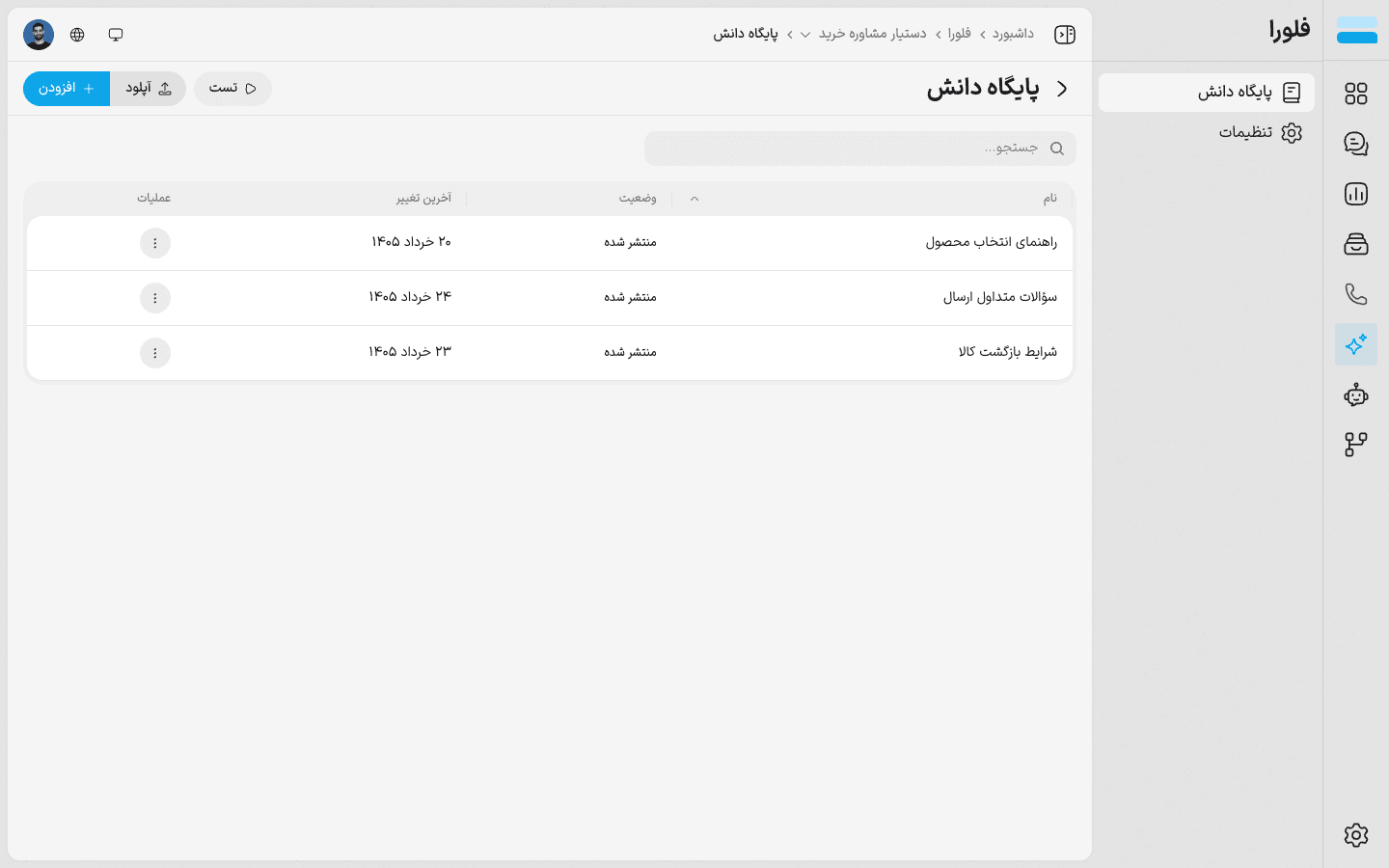Click the تست test button
The image size is (1389, 868).
point(232,89)
